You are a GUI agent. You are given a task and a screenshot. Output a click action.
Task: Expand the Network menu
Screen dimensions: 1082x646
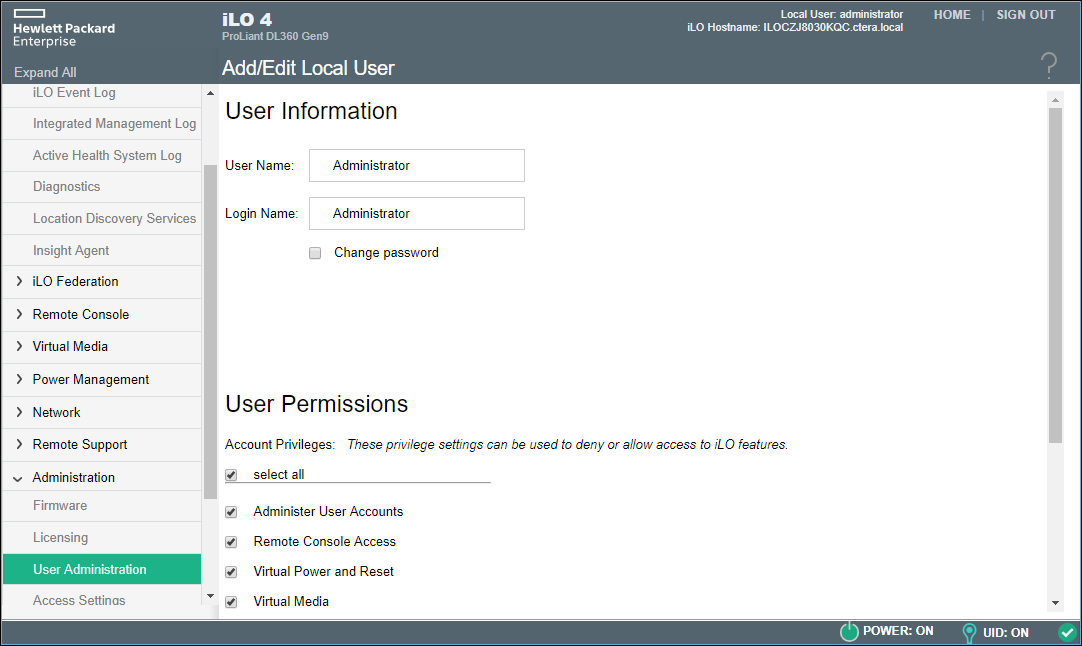tap(102, 412)
